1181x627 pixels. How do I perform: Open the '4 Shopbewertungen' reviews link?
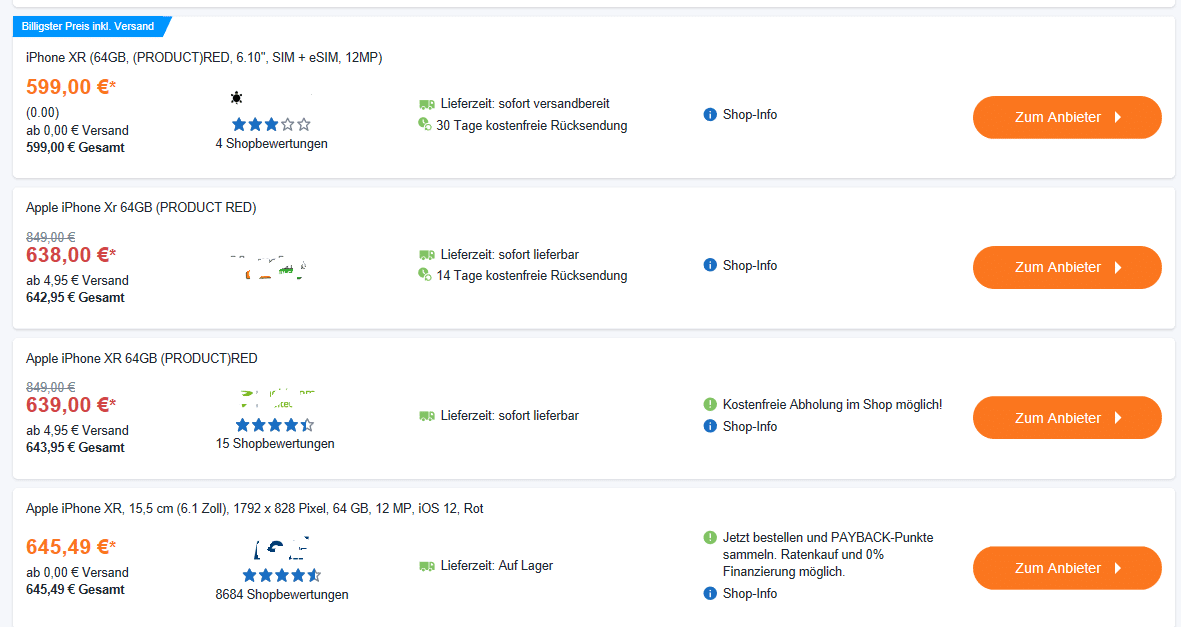click(271, 143)
